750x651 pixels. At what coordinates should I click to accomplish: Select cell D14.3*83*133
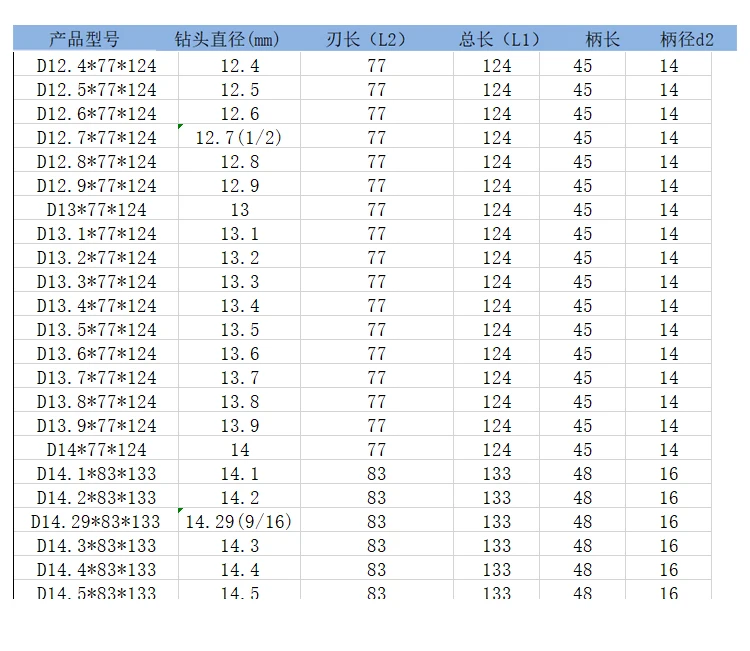point(96,546)
